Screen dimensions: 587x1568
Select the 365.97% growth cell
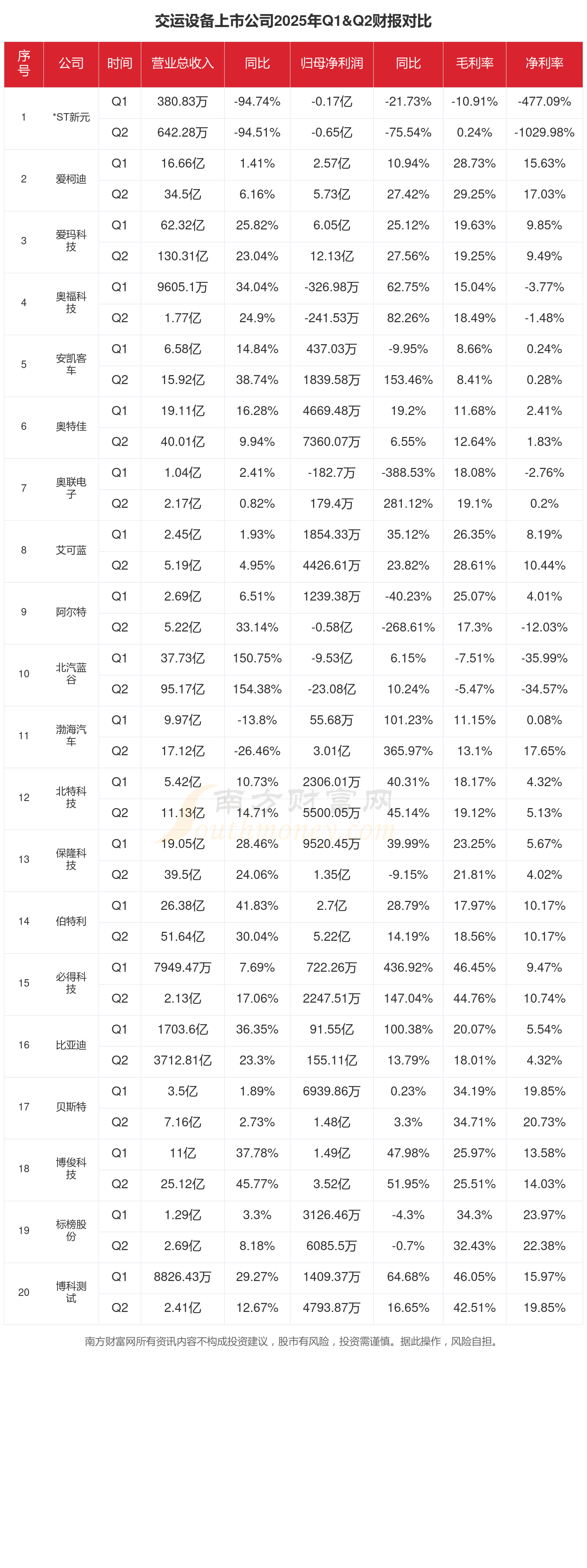pyautogui.click(x=407, y=751)
